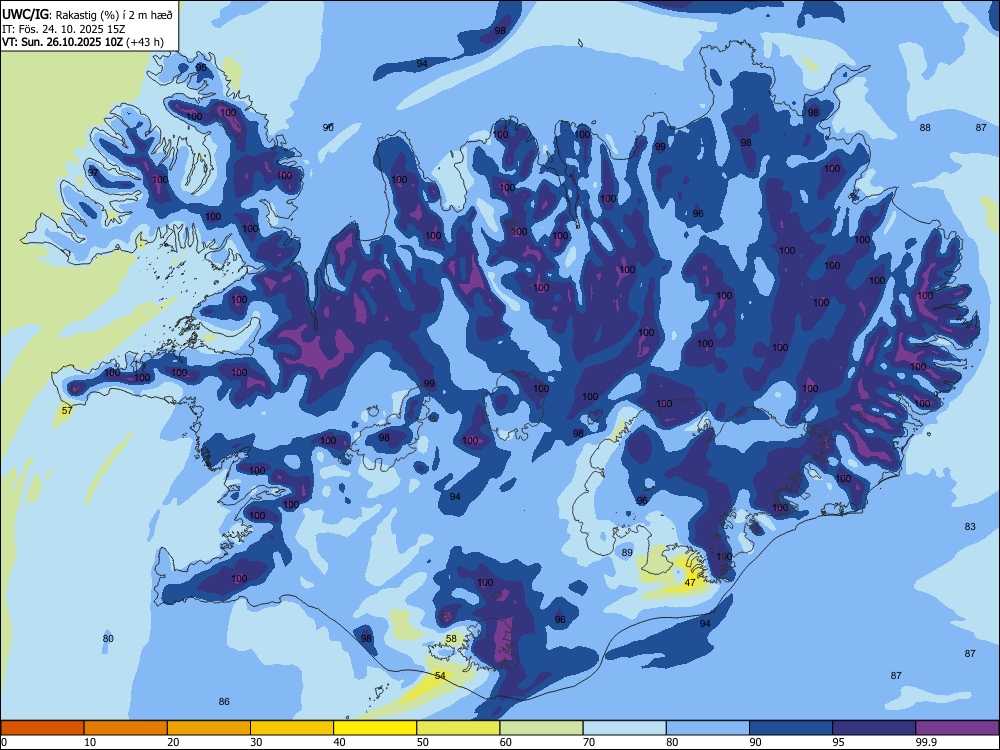
Task: Select the '89' humidity value on the map
Action: click(627, 552)
